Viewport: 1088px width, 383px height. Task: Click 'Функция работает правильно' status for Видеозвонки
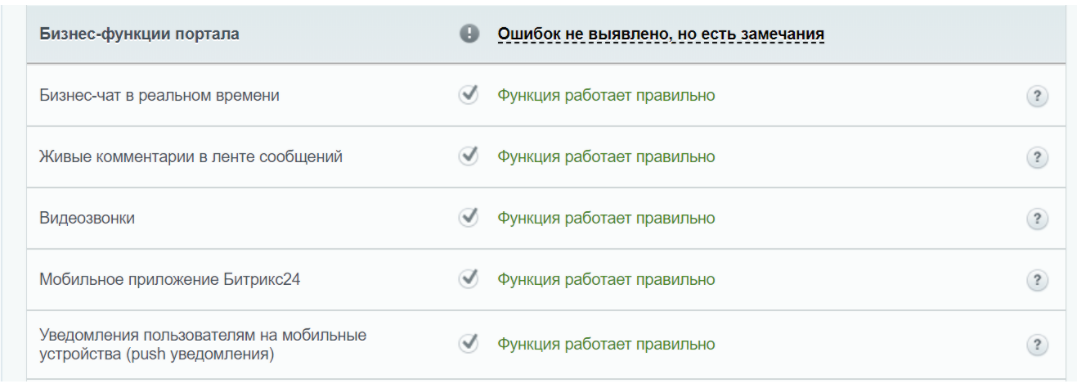coord(606,218)
